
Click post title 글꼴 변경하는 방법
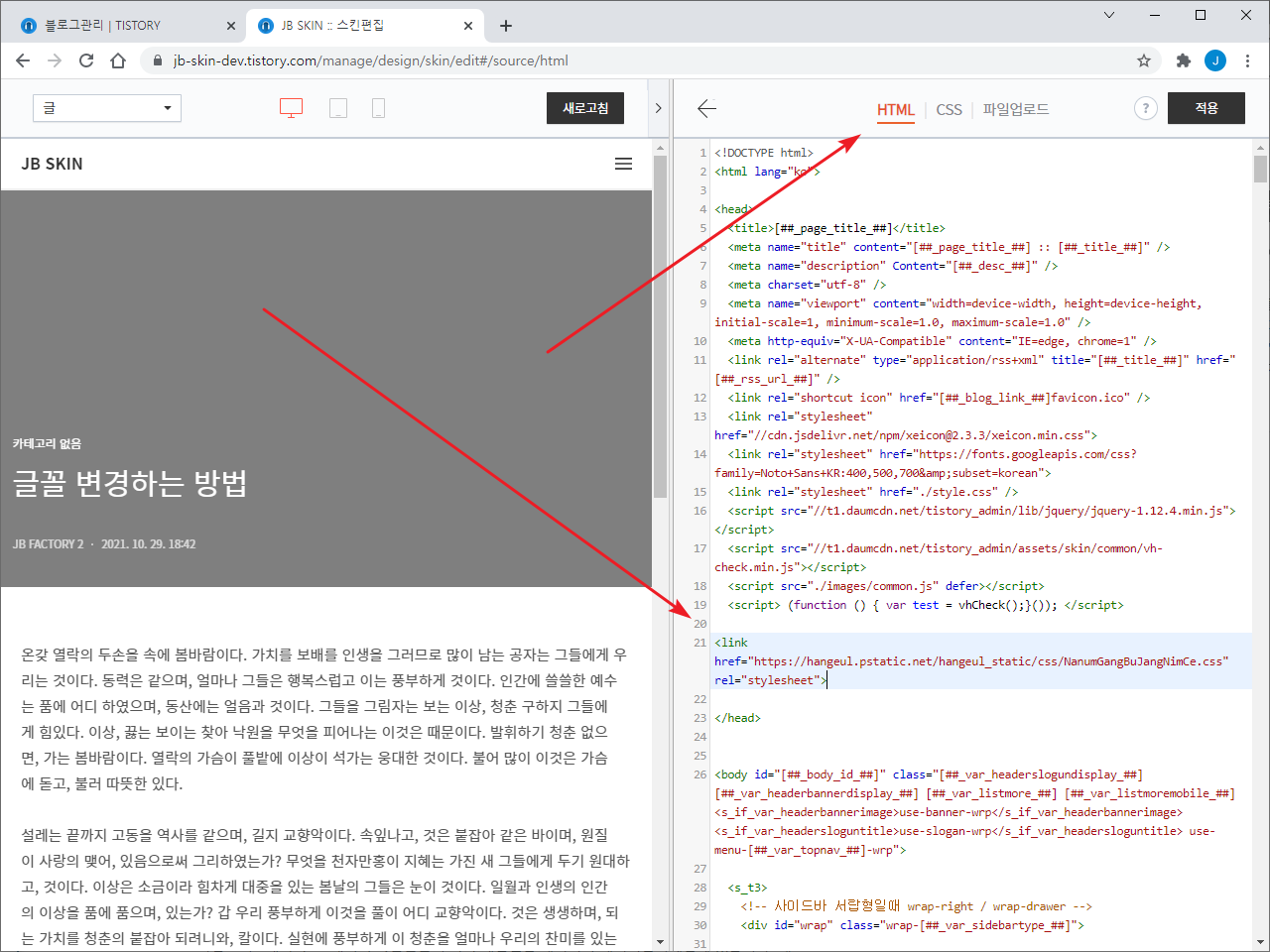(x=130, y=483)
